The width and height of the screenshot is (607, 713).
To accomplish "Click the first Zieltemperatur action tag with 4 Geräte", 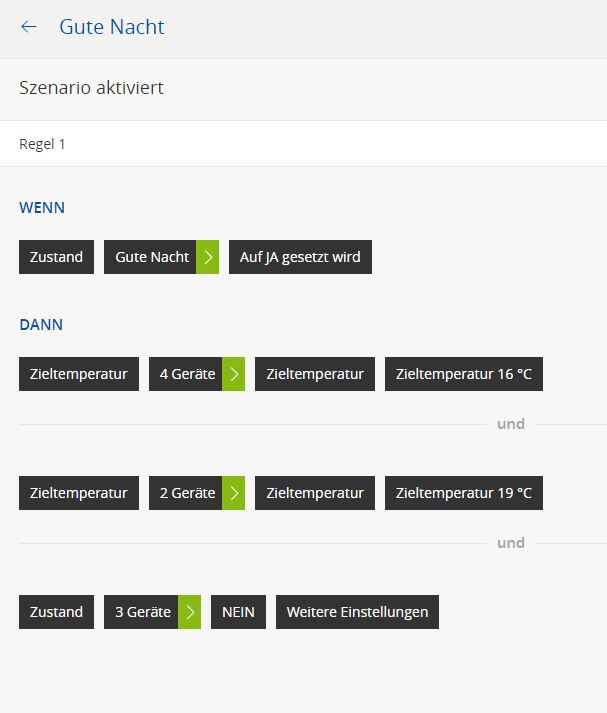I will (79, 374).
